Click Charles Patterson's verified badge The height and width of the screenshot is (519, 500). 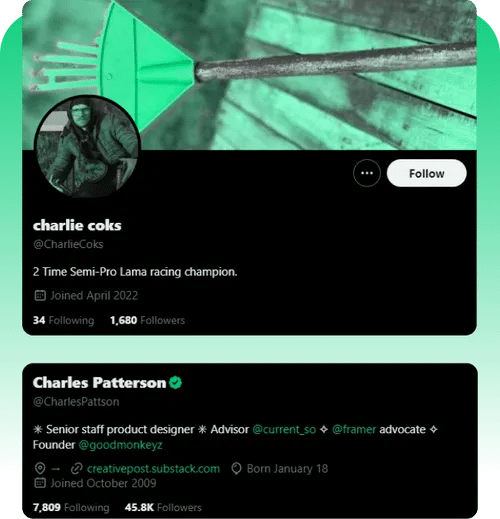(175, 382)
